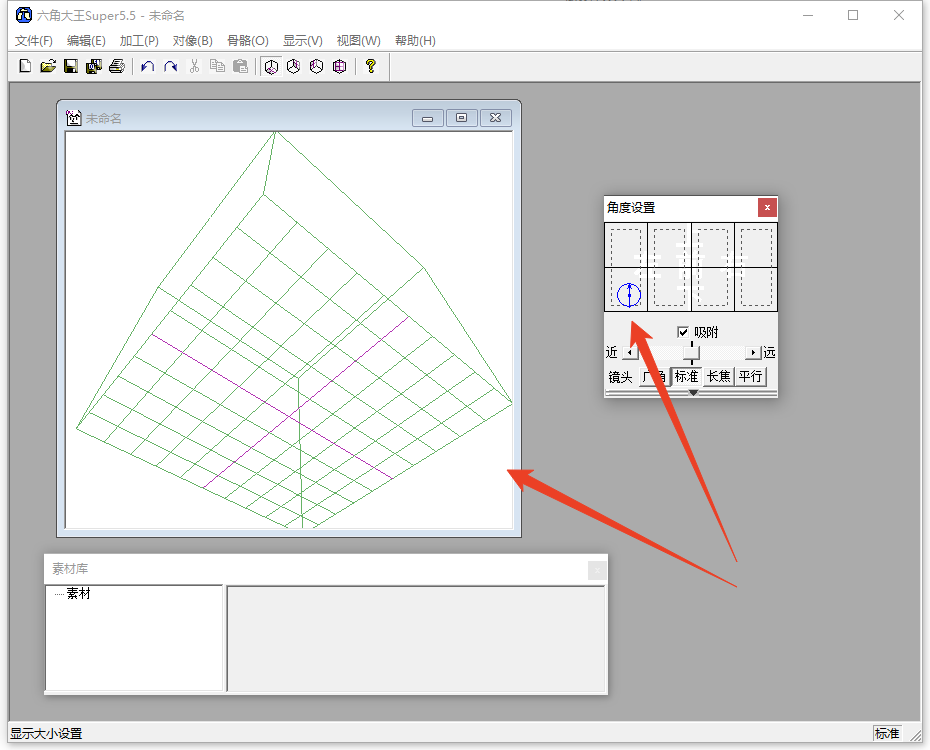Save the model with the floppy disk icon

point(71,67)
